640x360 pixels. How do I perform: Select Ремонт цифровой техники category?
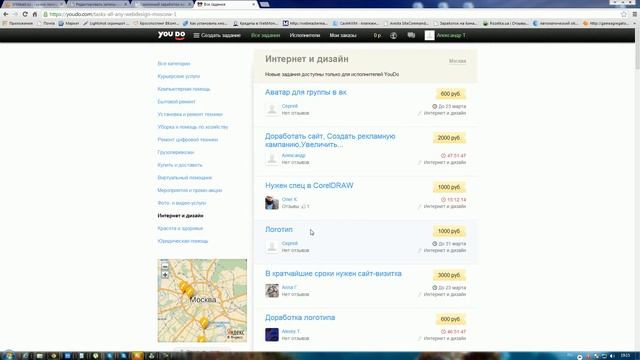[188, 140]
